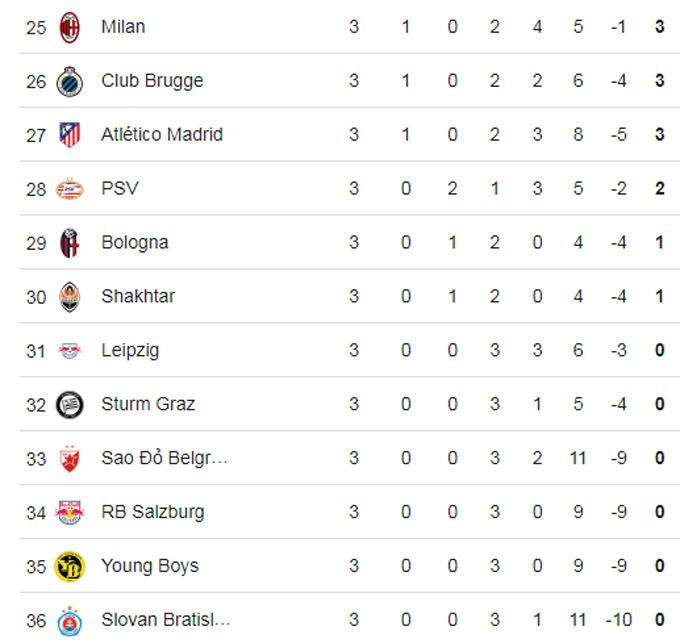680x643 pixels.
Task: Click the Sturm Graz crest icon
Action: (69, 405)
